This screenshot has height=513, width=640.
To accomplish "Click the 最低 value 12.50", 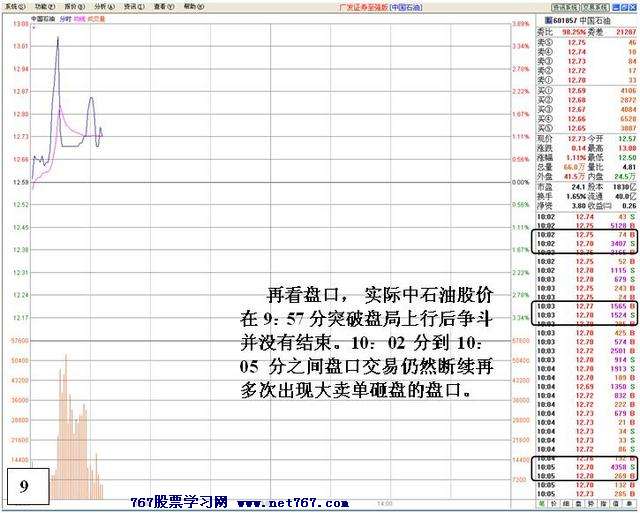I will point(627,158).
